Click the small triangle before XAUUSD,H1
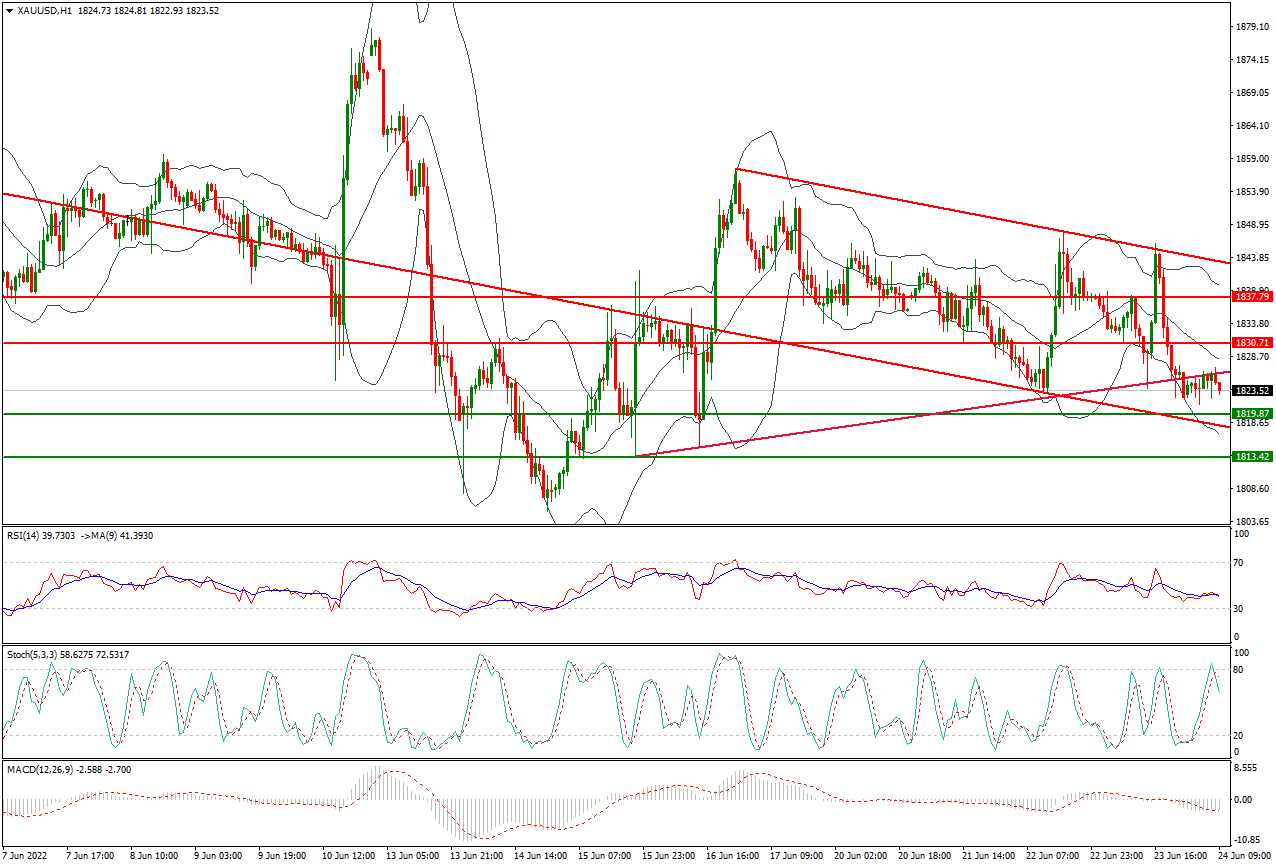This screenshot has height=867, width=1276. 9,10
